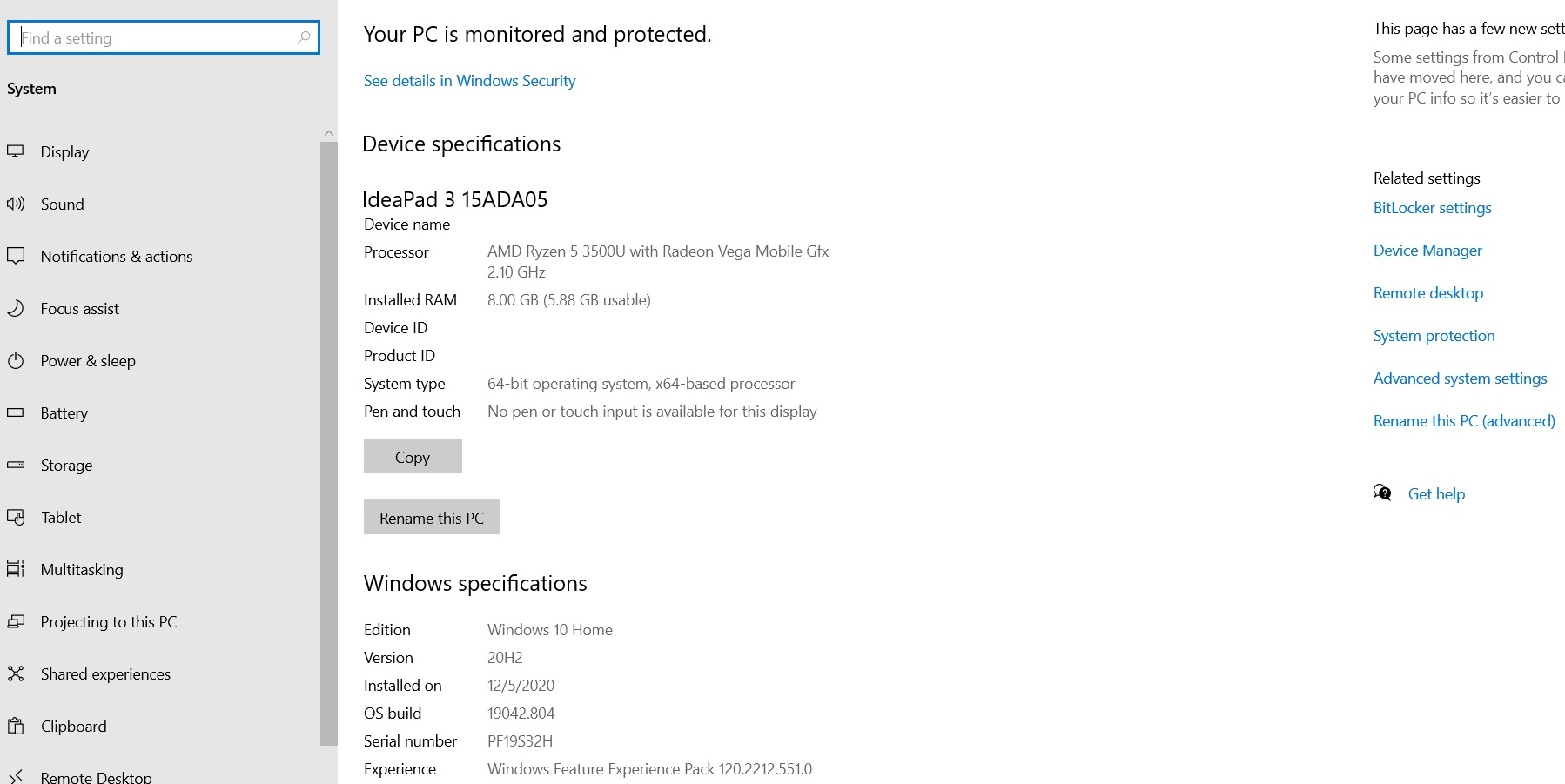Screen dimensions: 1565x784
Task: Open BitLocker settings link
Action: (x=1432, y=208)
